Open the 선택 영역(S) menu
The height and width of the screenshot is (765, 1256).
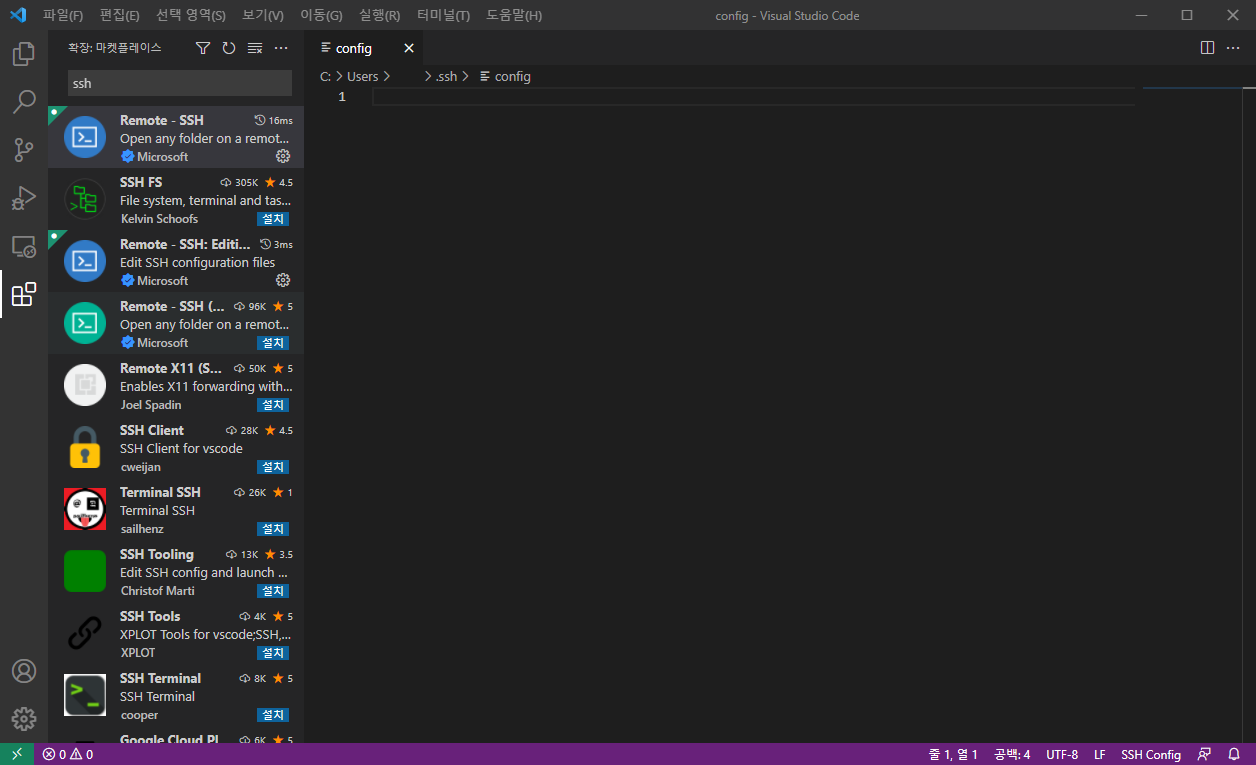point(191,15)
